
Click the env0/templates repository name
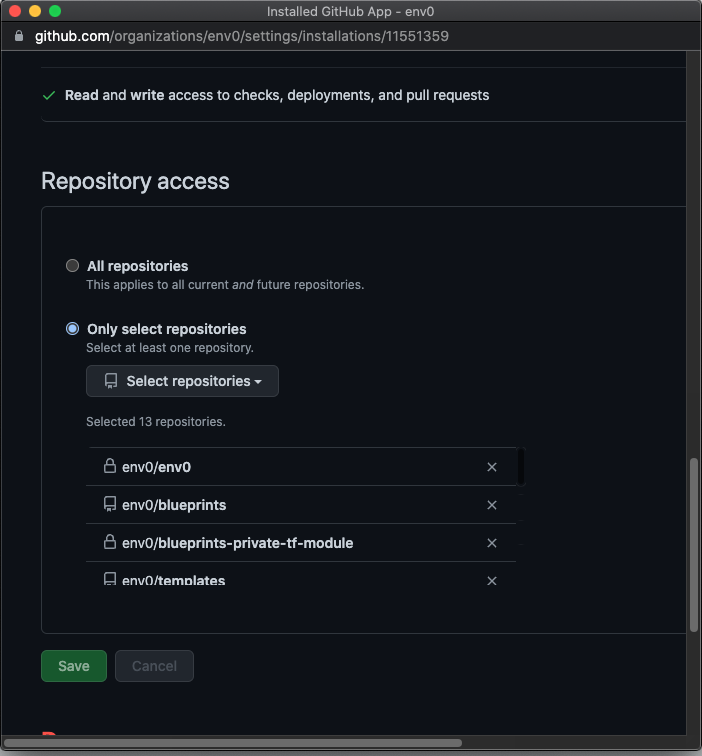pos(174,580)
